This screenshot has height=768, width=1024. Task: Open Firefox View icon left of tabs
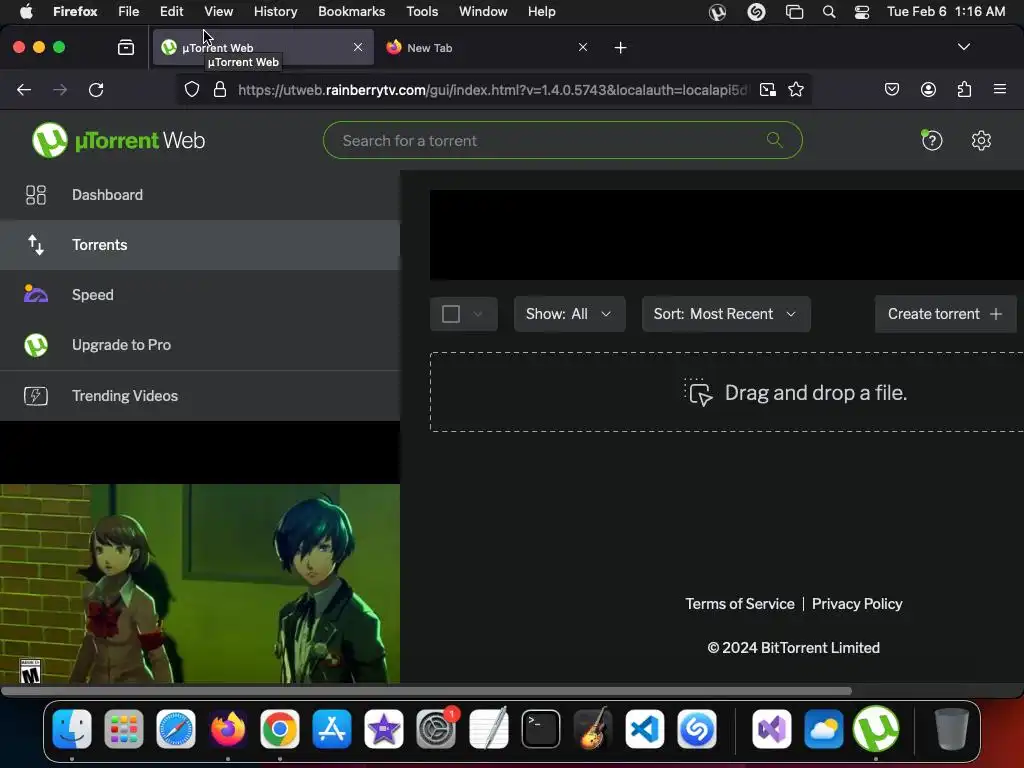tap(126, 47)
